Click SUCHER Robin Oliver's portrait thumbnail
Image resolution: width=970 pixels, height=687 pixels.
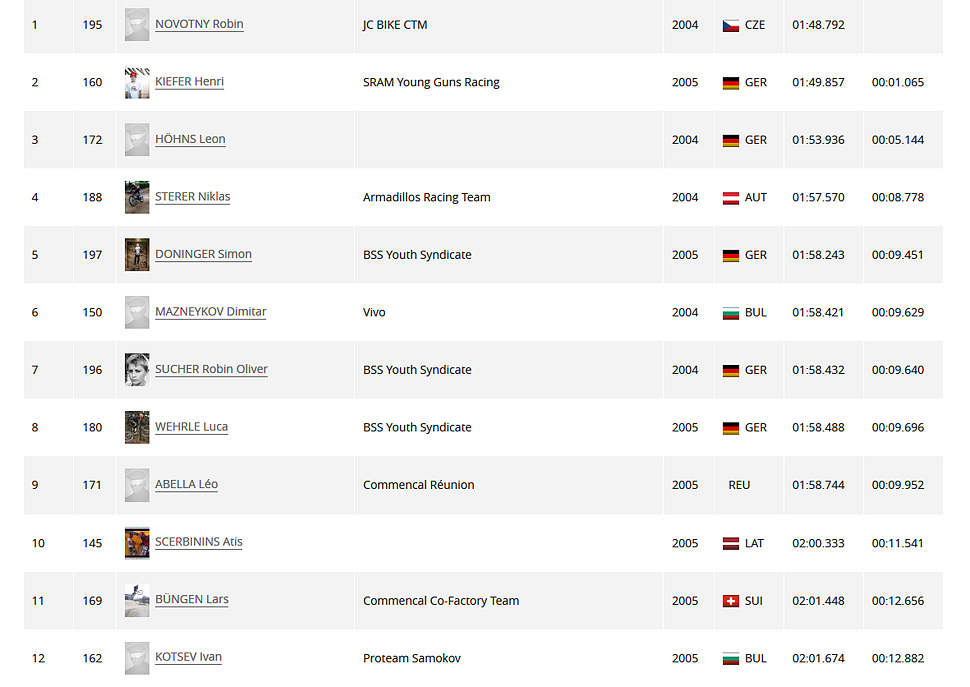pos(137,370)
